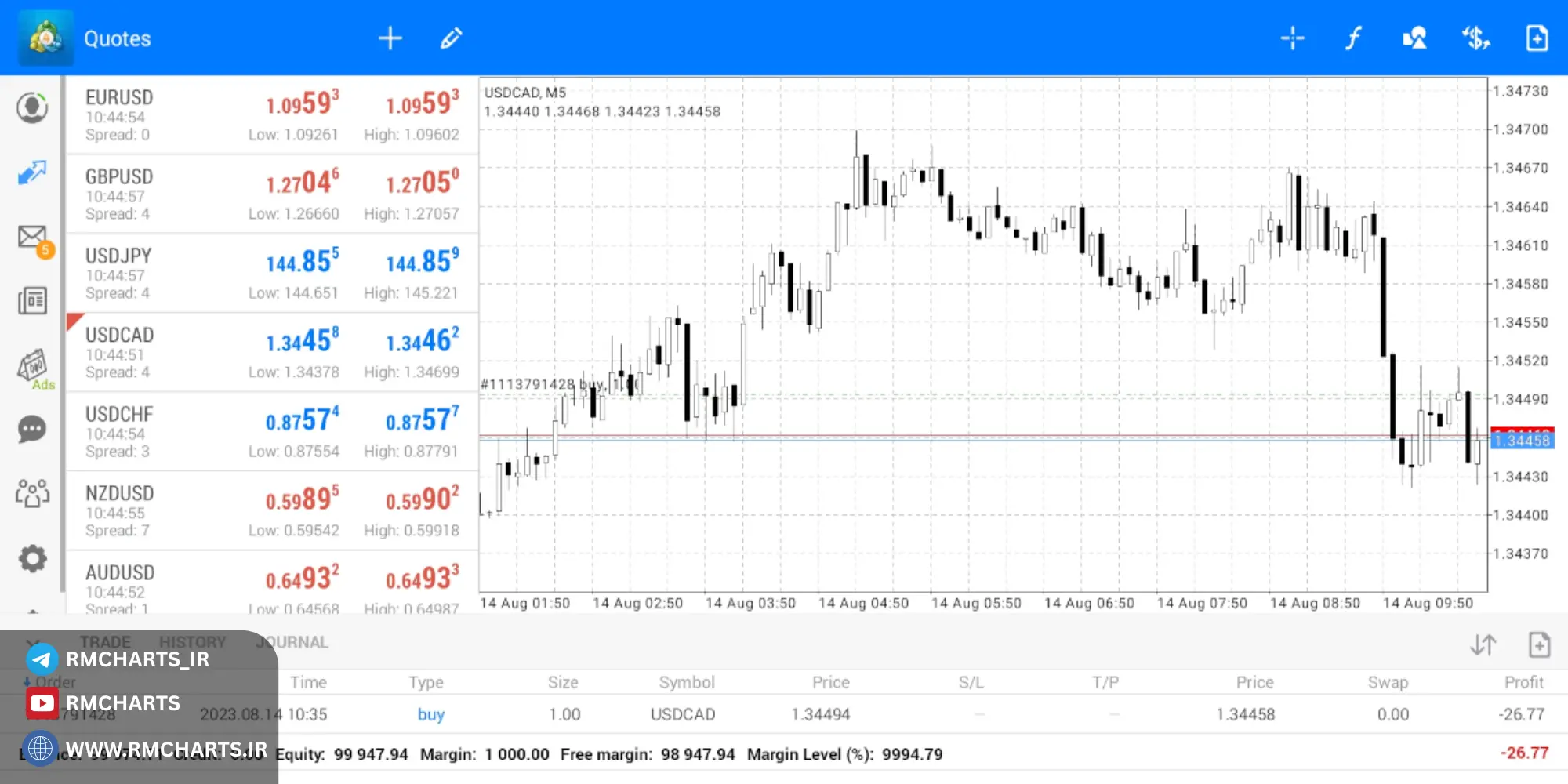This screenshot has width=1568, height=784.
Task: Open the news icon in left sidebar
Action: coord(32,301)
